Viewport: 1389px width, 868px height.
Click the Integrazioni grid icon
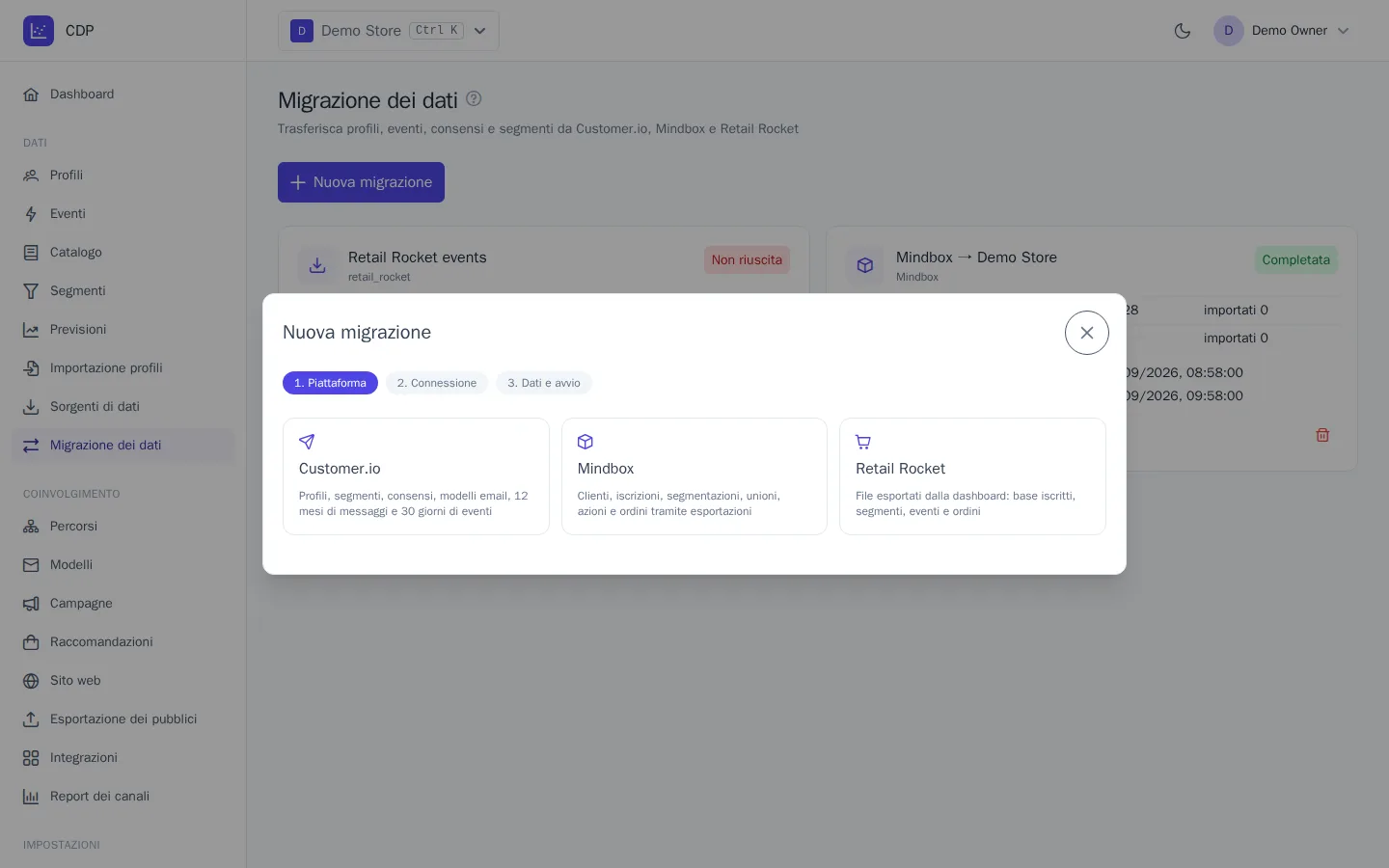coord(31,758)
